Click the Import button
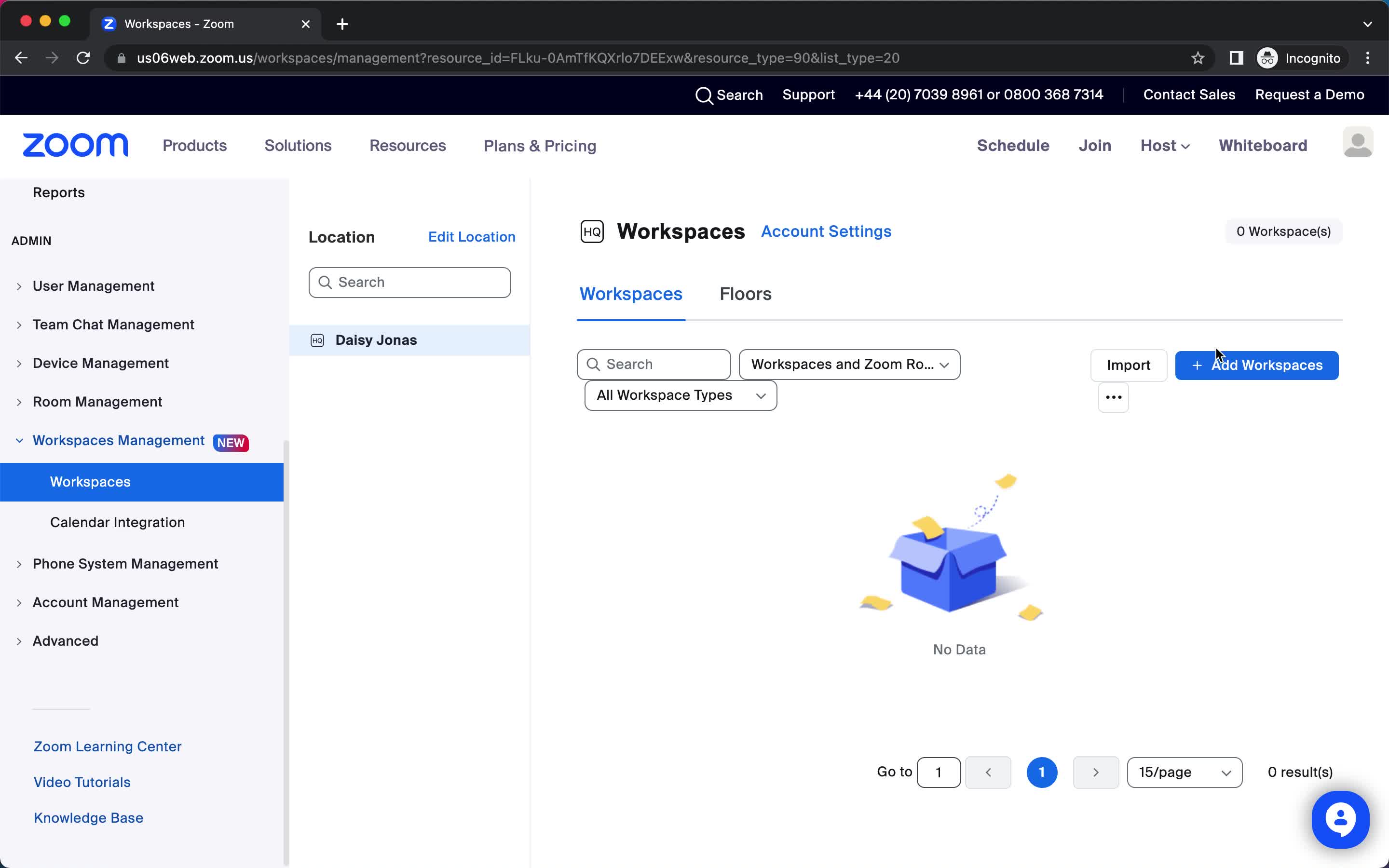Image resolution: width=1389 pixels, height=868 pixels. [1129, 365]
